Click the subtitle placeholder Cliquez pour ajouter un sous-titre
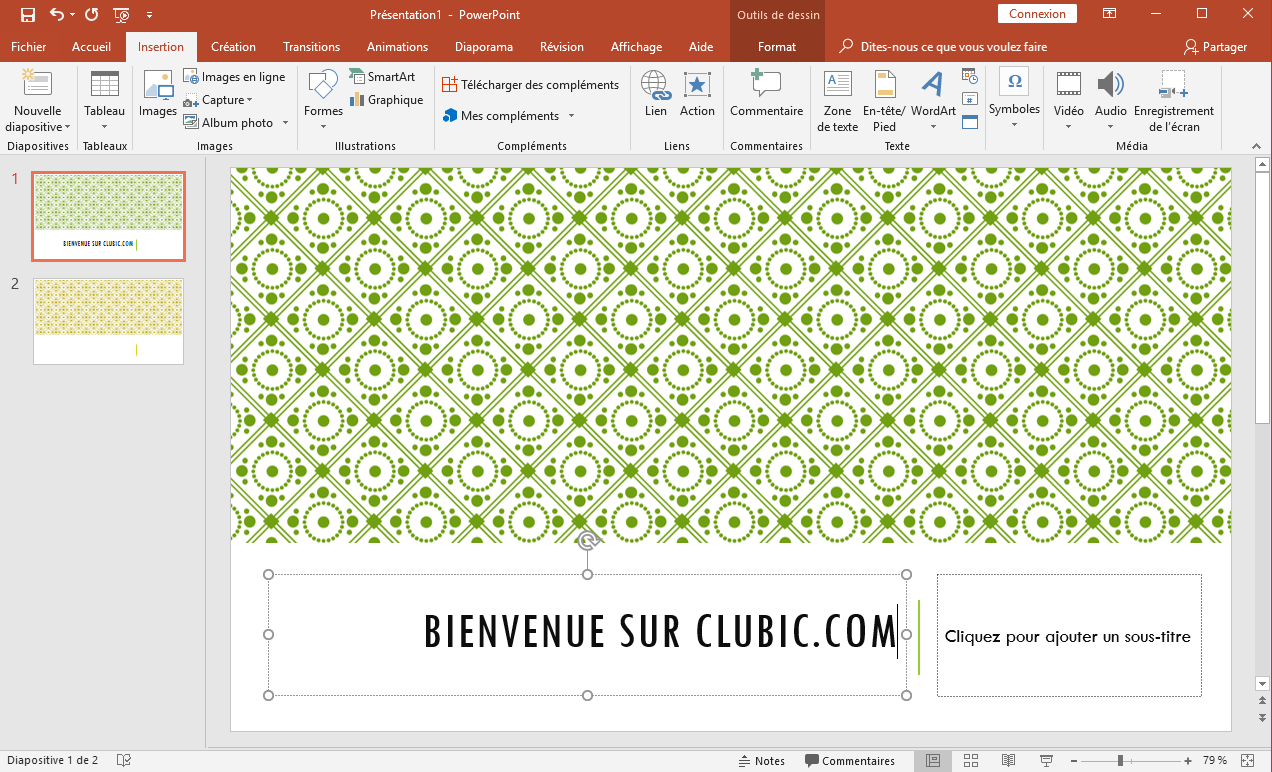The height and width of the screenshot is (772, 1272). (x=1068, y=636)
